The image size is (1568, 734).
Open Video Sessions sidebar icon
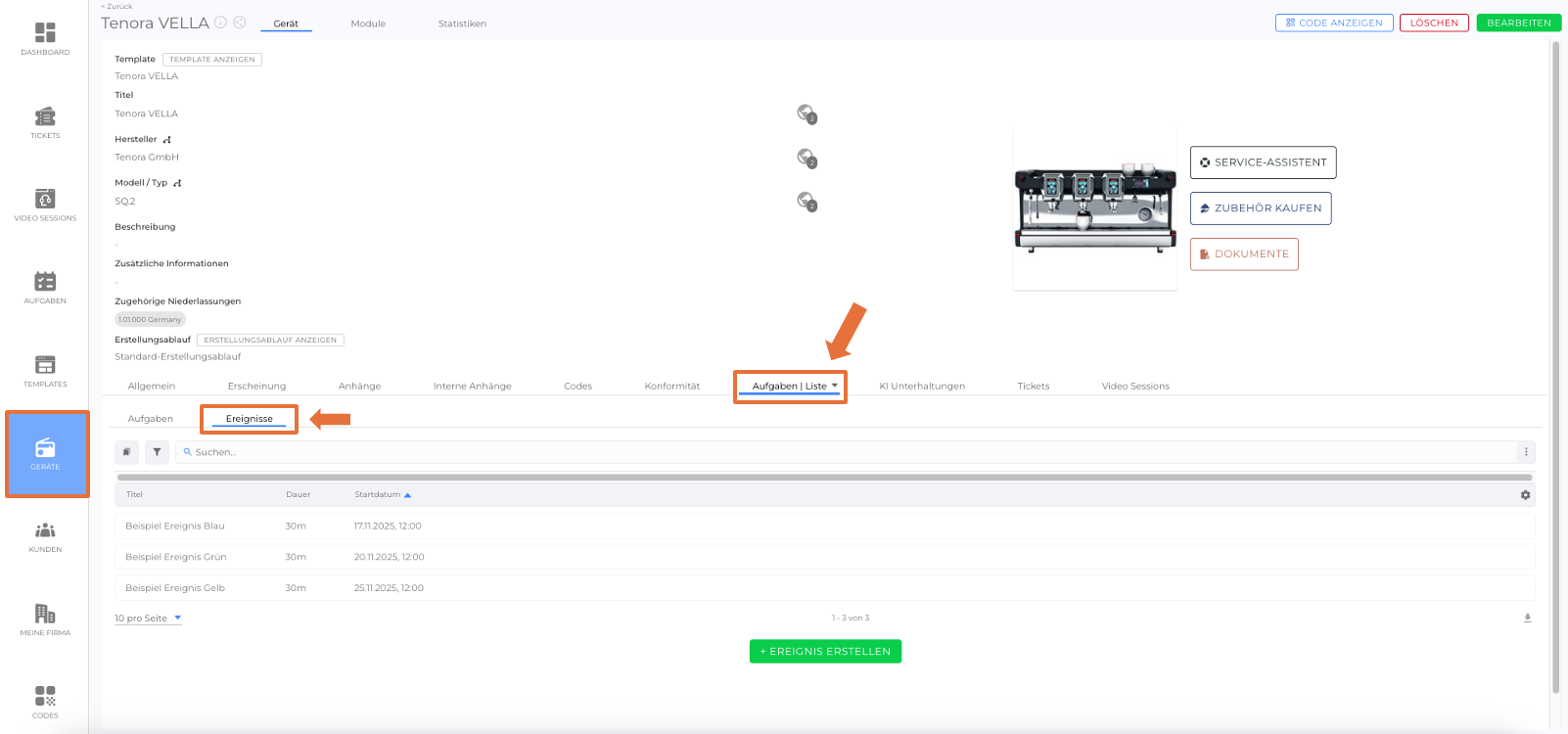(x=45, y=204)
